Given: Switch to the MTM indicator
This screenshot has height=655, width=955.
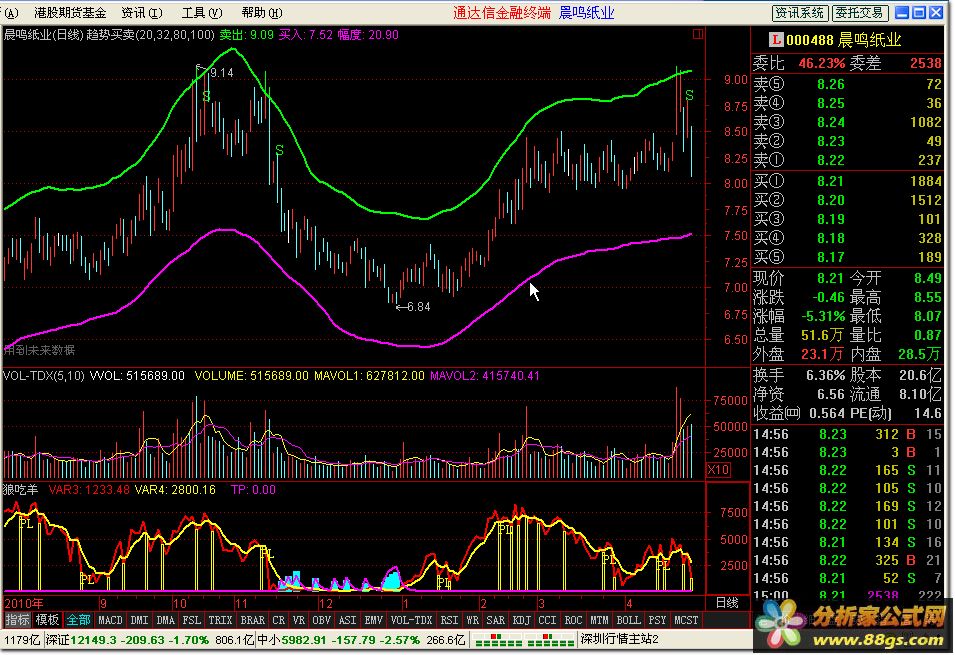Looking at the screenshot, I should (x=599, y=620).
